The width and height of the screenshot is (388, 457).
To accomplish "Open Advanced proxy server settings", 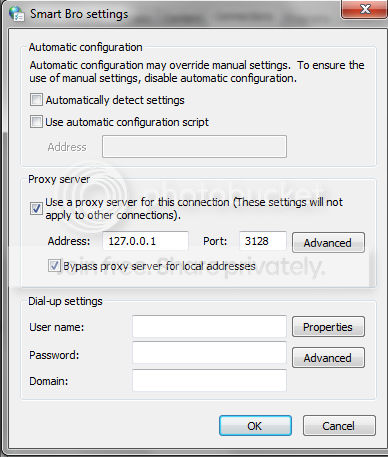I will click(328, 243).
